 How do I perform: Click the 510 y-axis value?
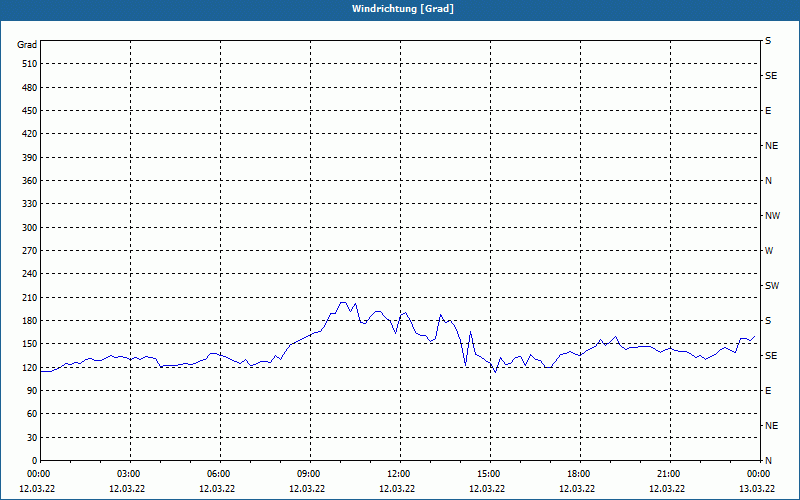coord(30,64)
